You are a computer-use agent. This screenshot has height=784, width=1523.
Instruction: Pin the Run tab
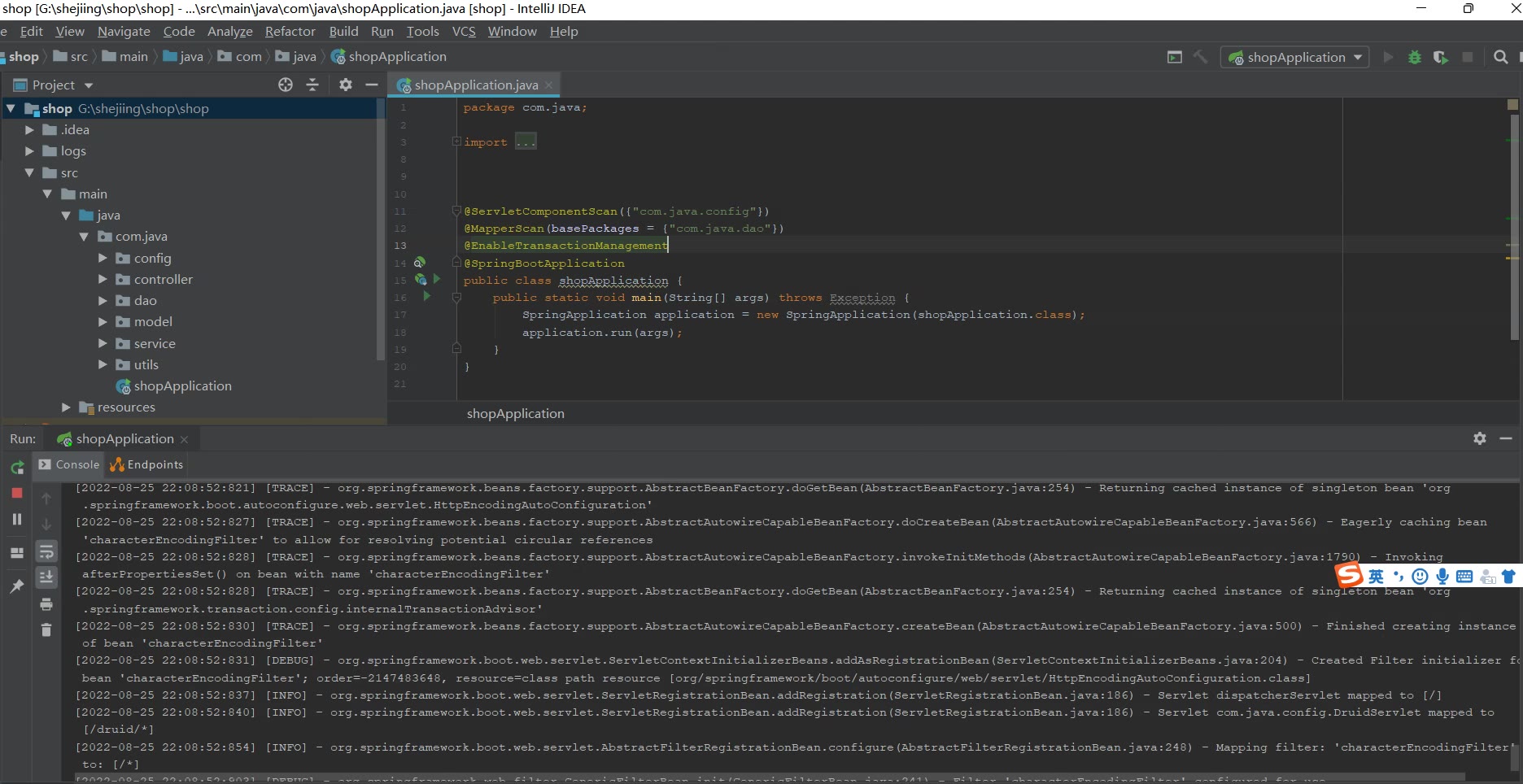tap(17, 586)
